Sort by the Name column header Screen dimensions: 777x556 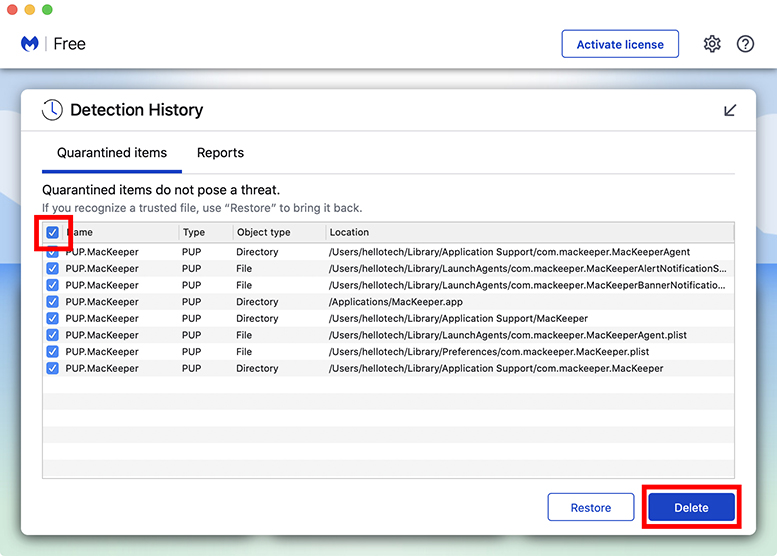121,232
